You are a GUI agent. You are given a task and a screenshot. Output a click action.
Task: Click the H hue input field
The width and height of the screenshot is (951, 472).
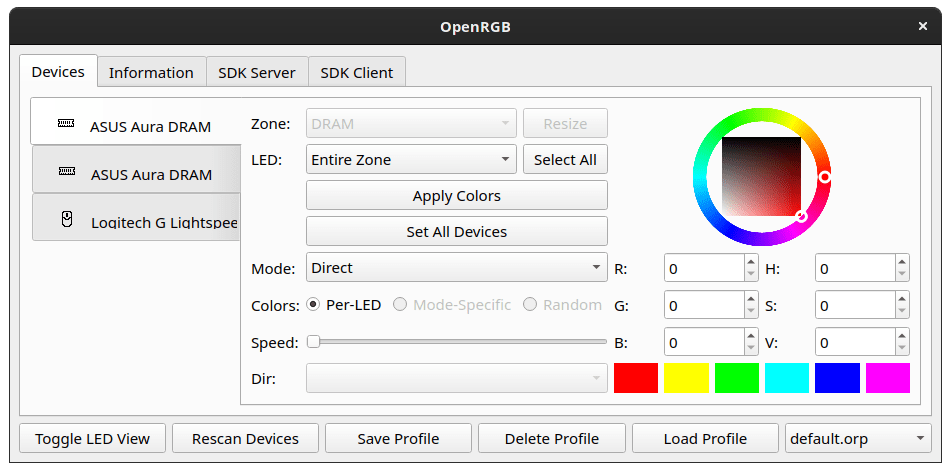click(x=855, y=268)
